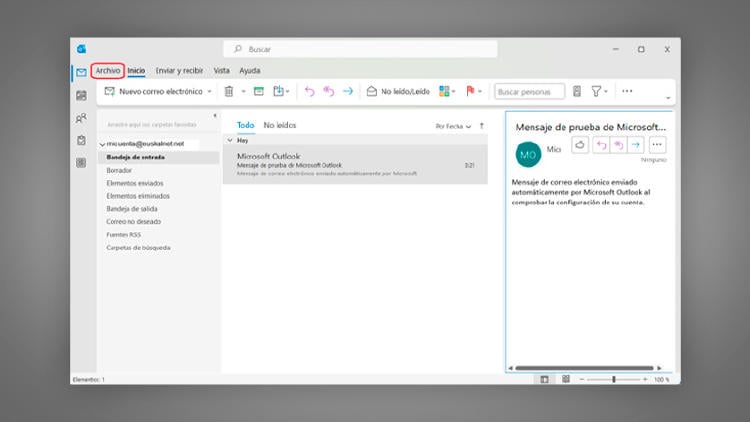Click the Archive icon in the toolbar
This screenshot has width=750, height=422.
pyautogui.click(x=258, y=91)
